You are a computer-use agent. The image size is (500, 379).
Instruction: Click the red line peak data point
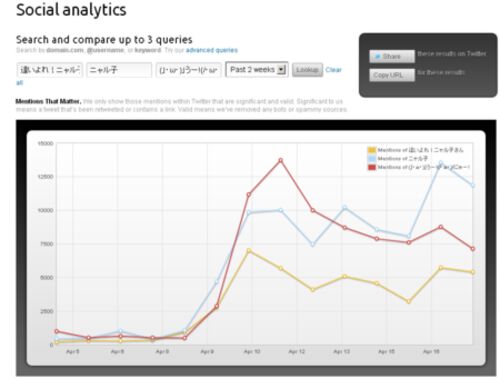click(x=281, y=160)
